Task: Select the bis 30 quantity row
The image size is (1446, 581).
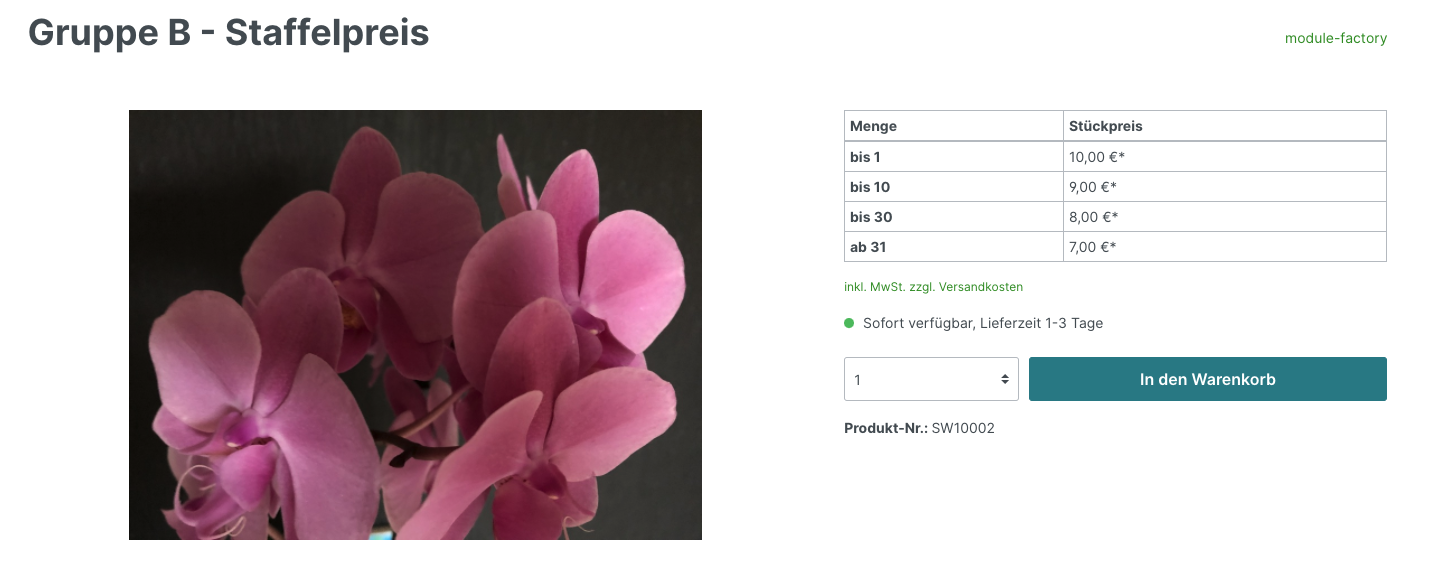Action: click(1115, 217)
